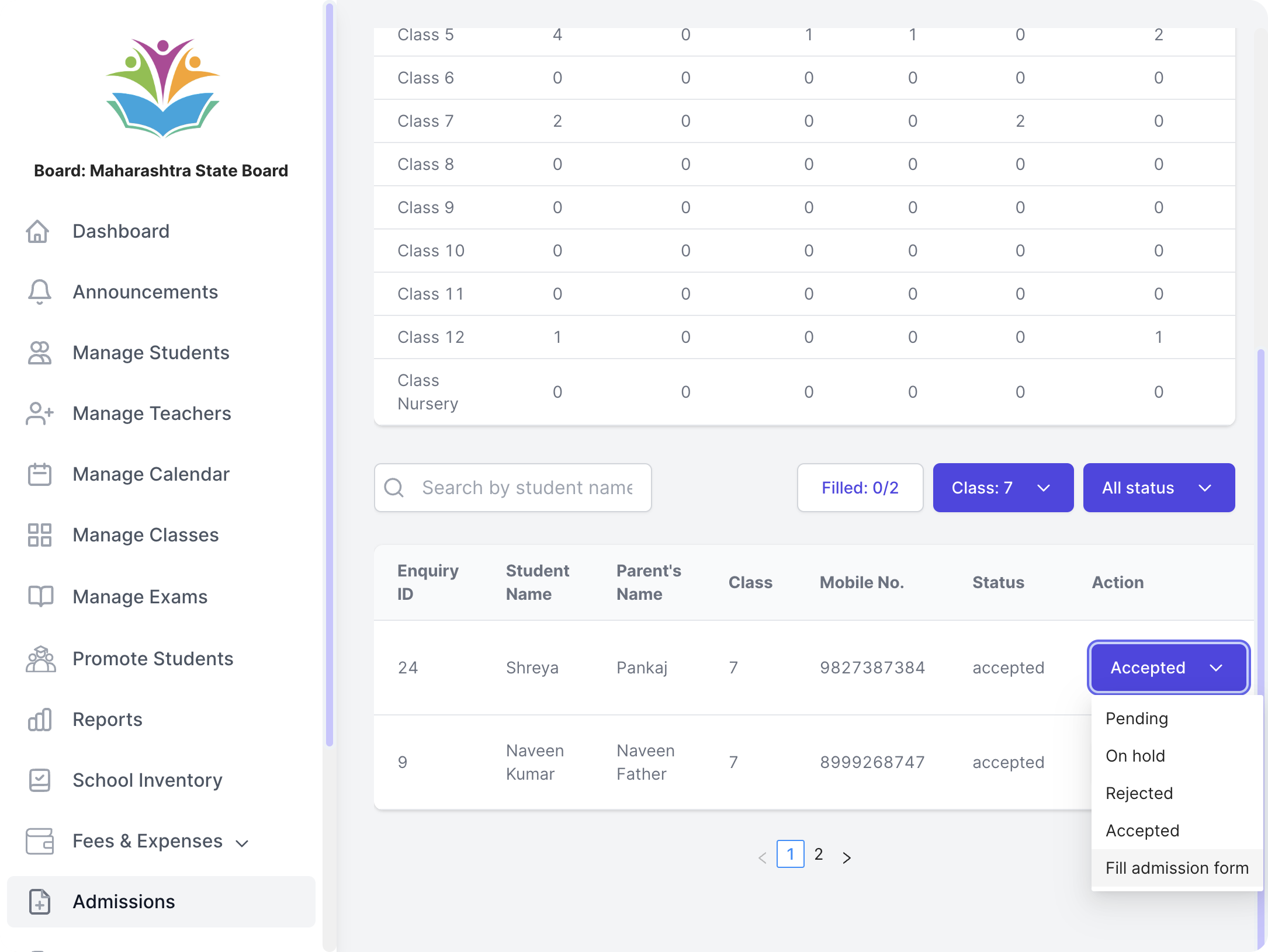This screenshot has width=1268, height=952.
Task: Go to next page arrow
Action: pyautogui.click(x=846, y=857)
